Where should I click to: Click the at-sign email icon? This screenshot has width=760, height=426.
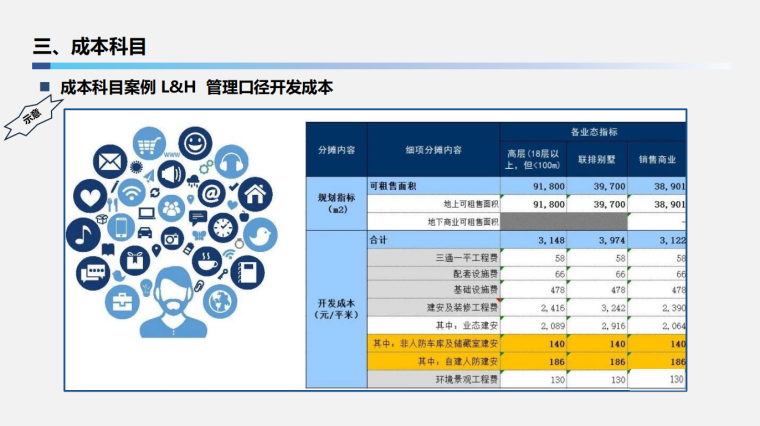(x=211, y=192)
